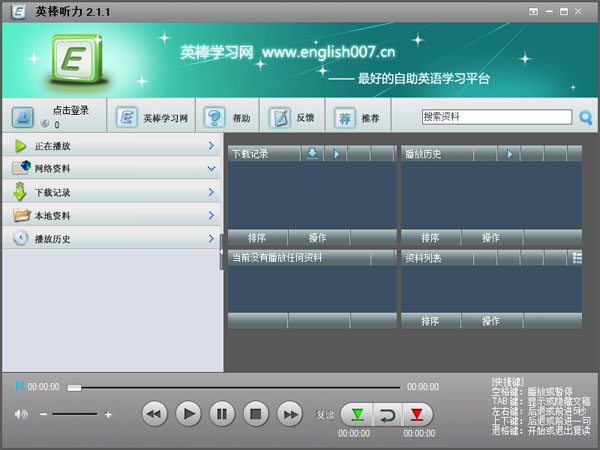The width and height of the screenshot is (600, 450).
Task: Click the play button
Action: (x=189, y=414)
